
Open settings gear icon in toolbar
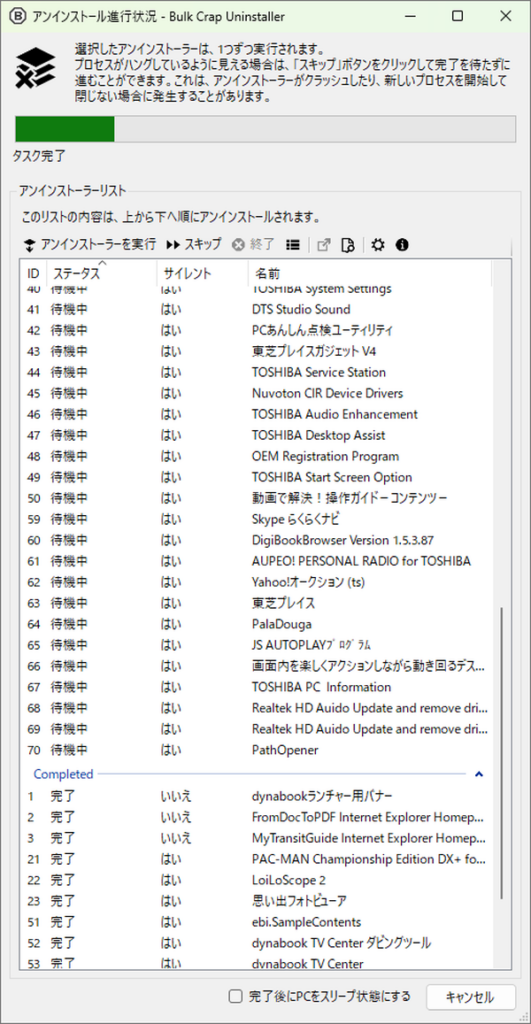[378, 245]
